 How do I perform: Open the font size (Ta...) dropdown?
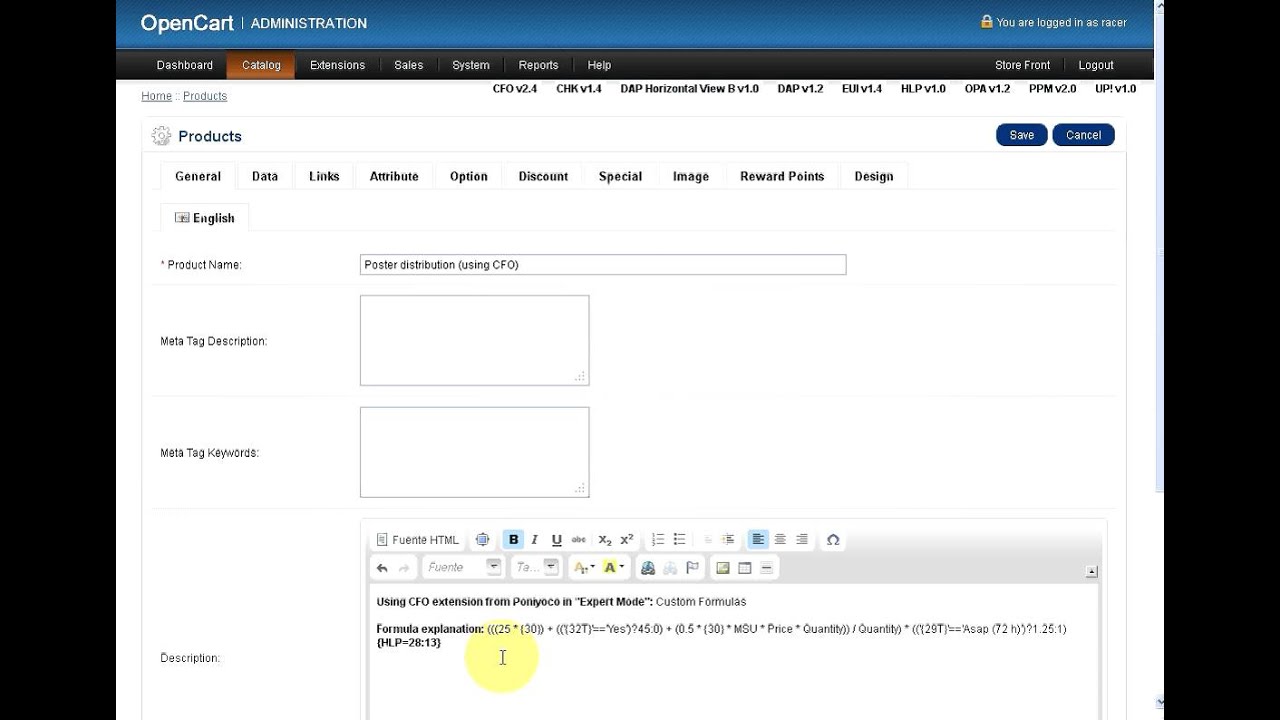536,567
